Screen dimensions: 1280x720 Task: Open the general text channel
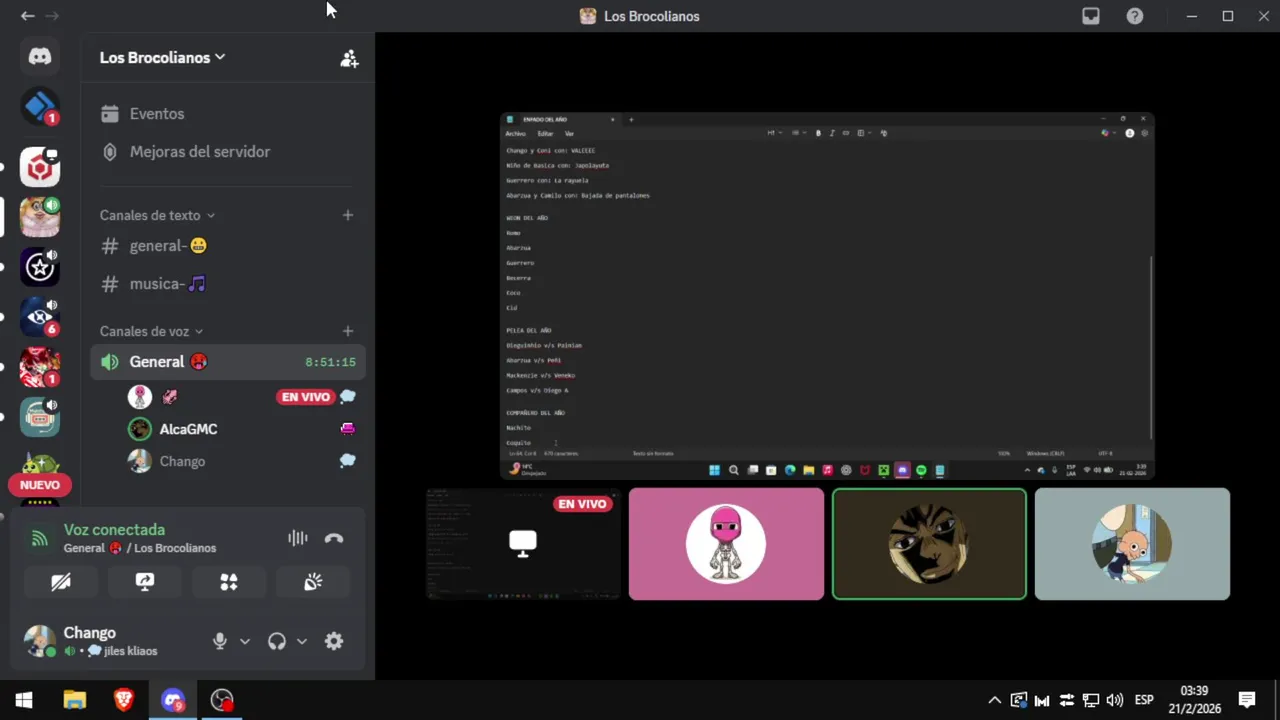(228, 246)
